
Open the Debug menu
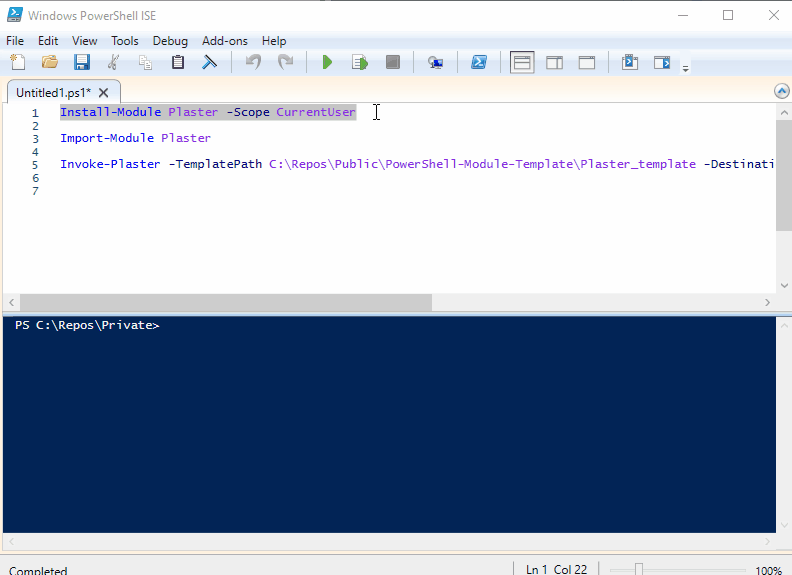[x=170, y=41]
